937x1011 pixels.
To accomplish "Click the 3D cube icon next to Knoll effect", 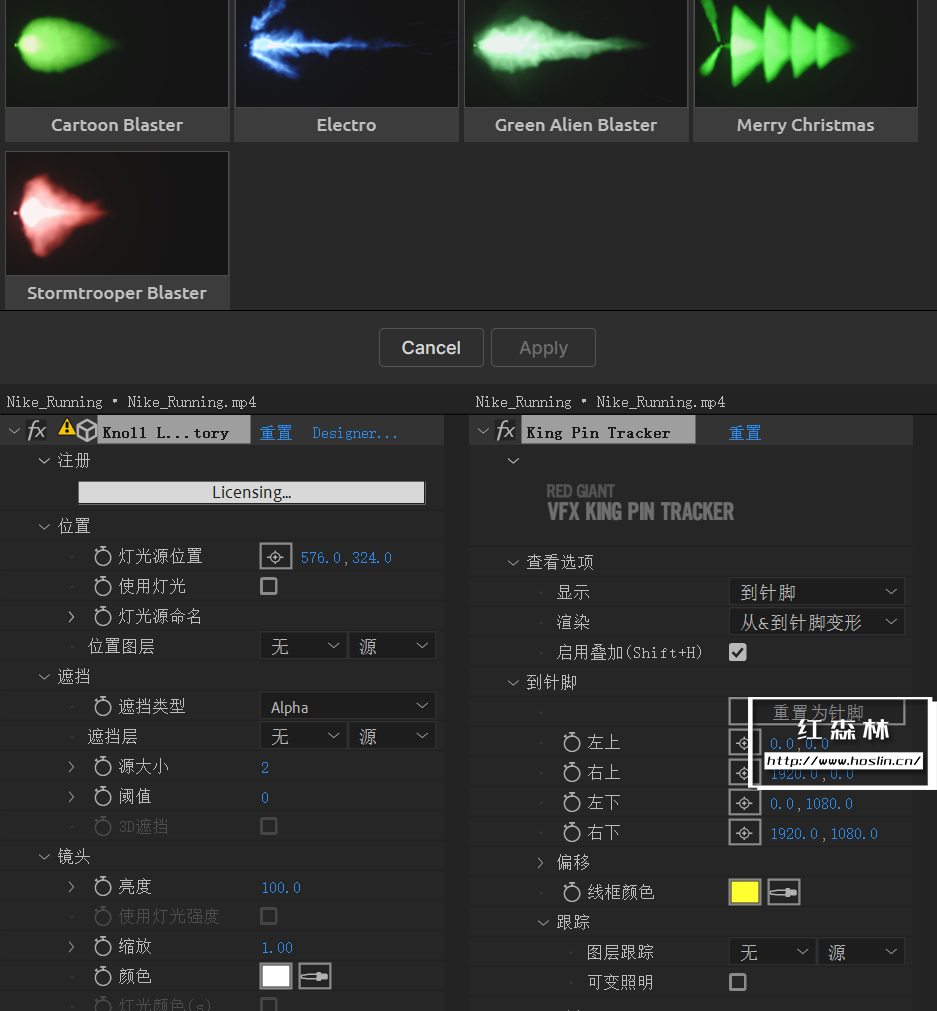I will coord(86,430).
